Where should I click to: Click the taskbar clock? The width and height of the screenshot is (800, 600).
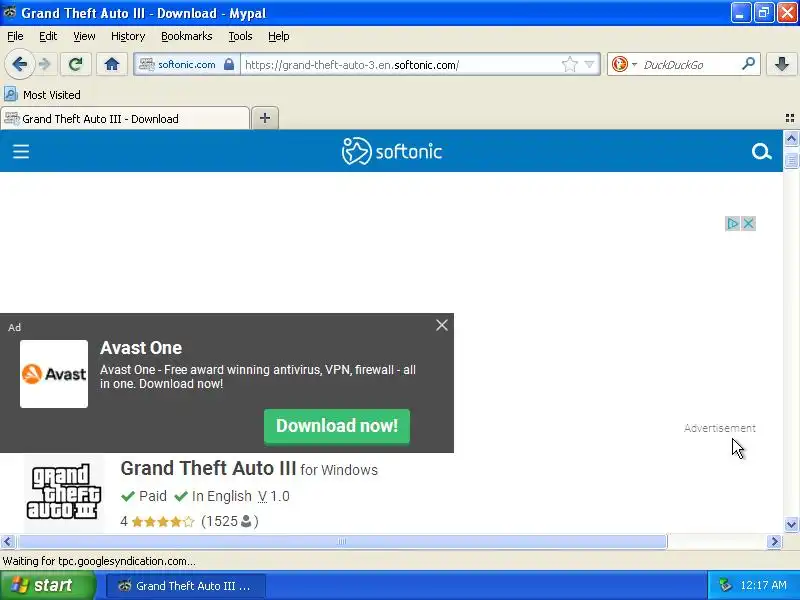point(763,585)
